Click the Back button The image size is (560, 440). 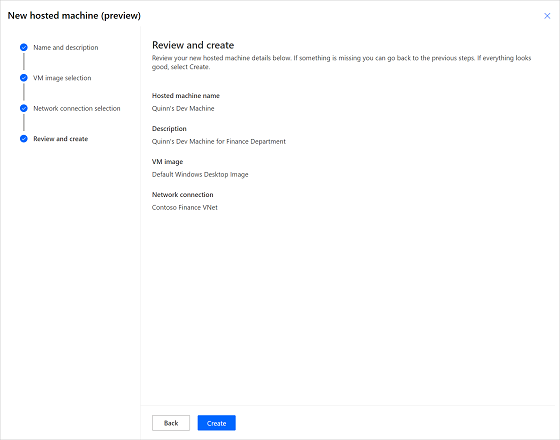tap(171, 423)
